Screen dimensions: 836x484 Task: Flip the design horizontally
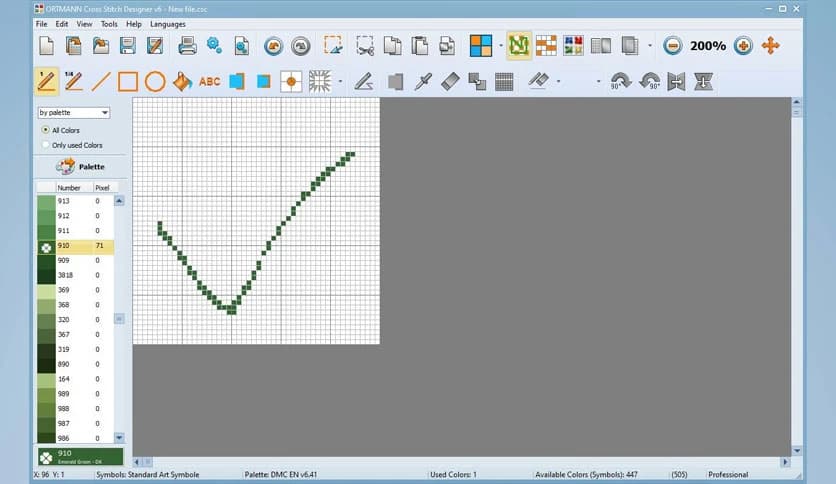tap(676, 82)
